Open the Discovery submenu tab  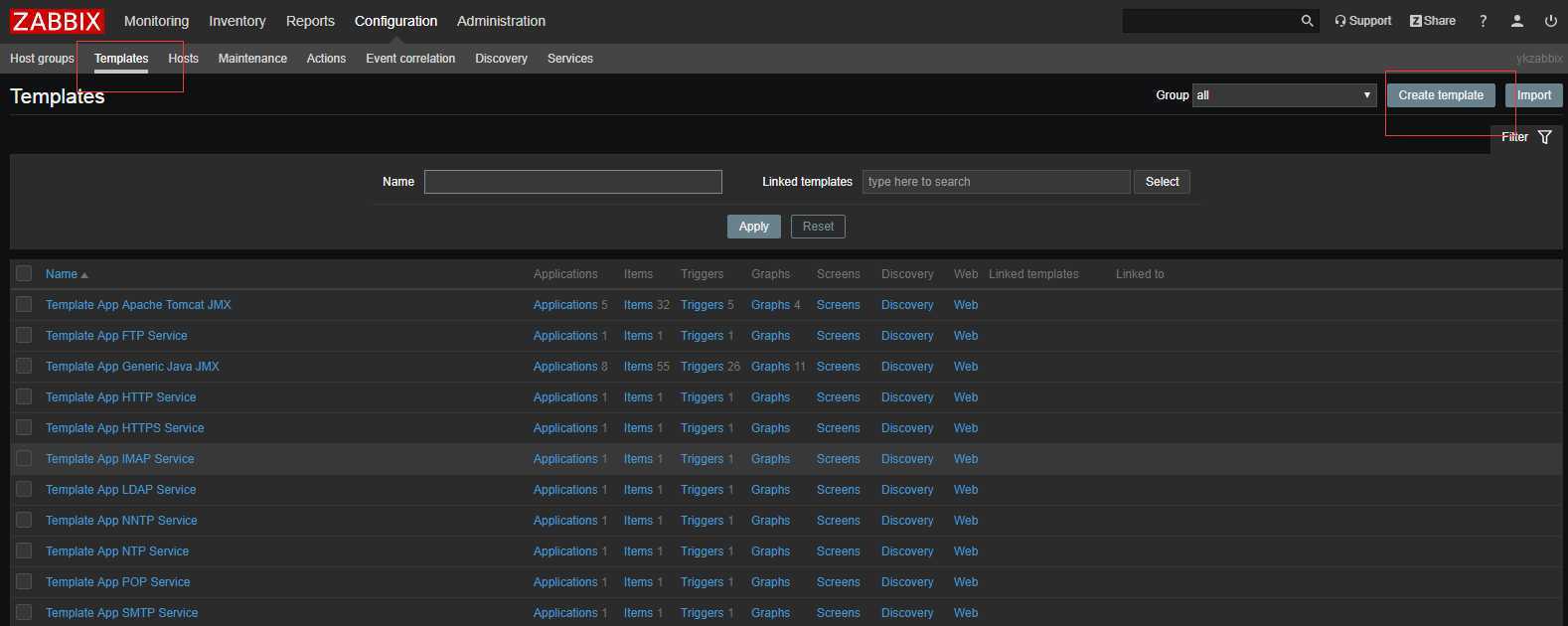coord(501,59)
